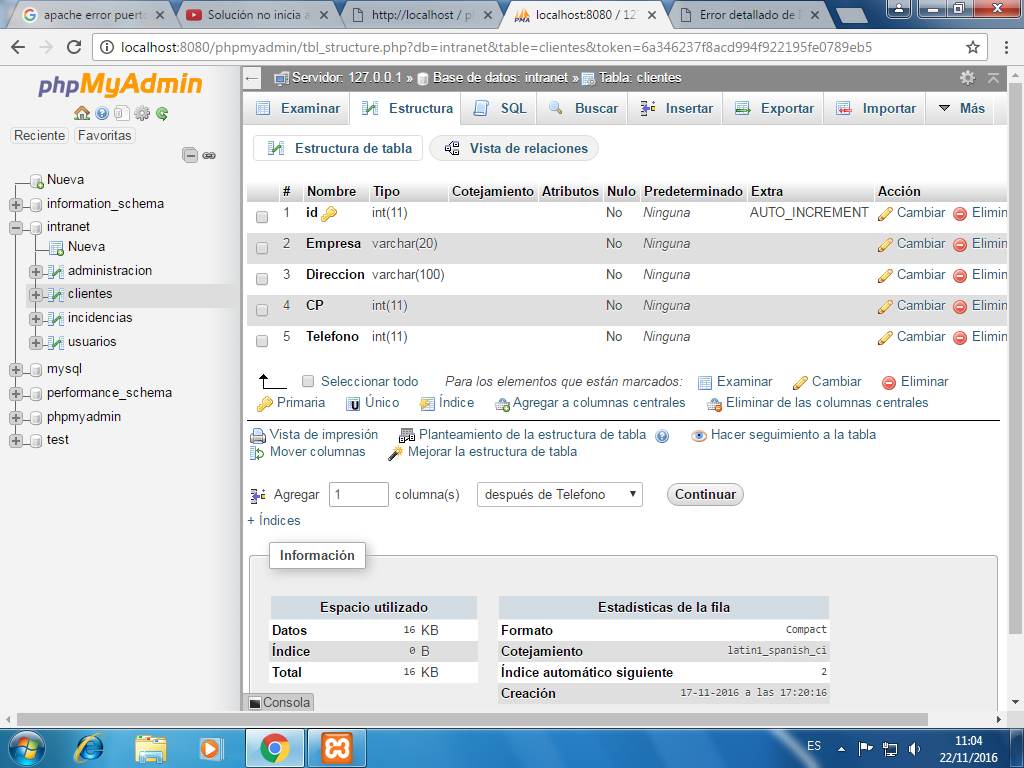1024x768 pixels.
Task: Click the green reload navigation icon
Action: pyautogui.click(x=162, y=113)
